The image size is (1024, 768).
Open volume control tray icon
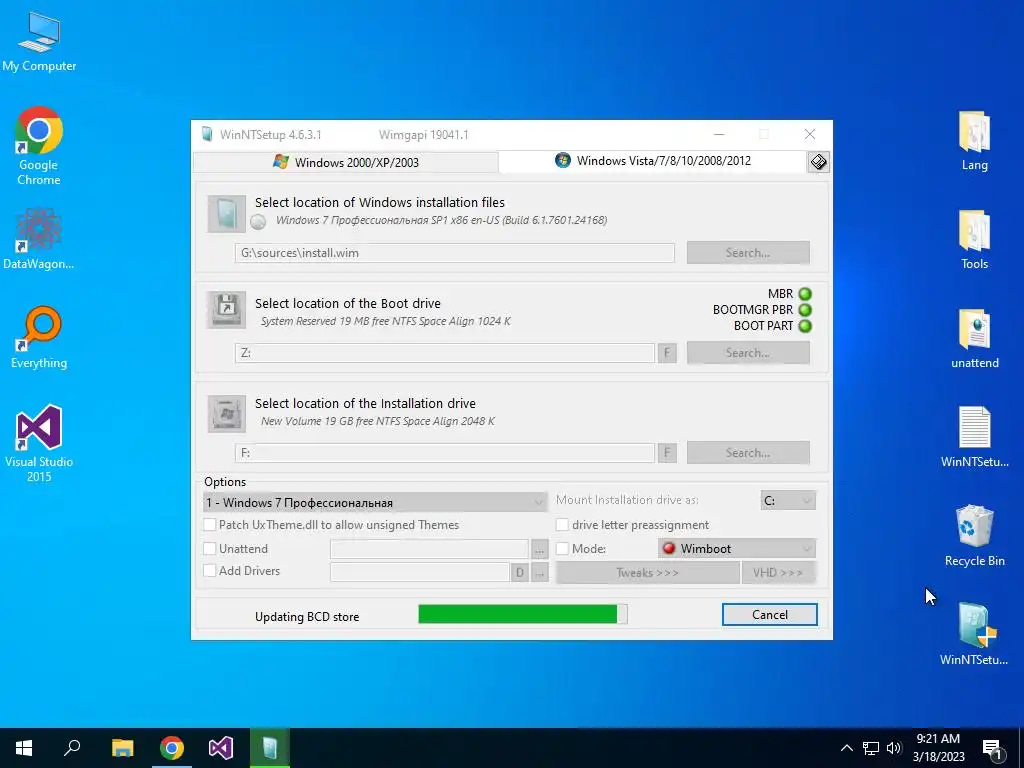point(894,748)
